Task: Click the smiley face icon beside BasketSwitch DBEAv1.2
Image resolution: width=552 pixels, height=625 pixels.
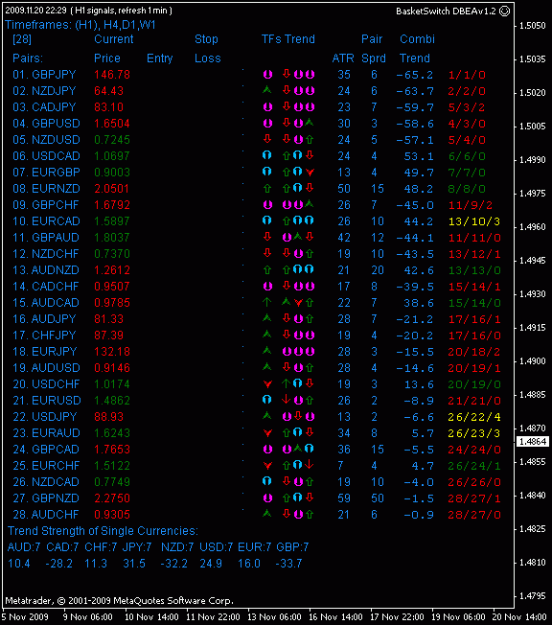Action: tap(505, 11)
